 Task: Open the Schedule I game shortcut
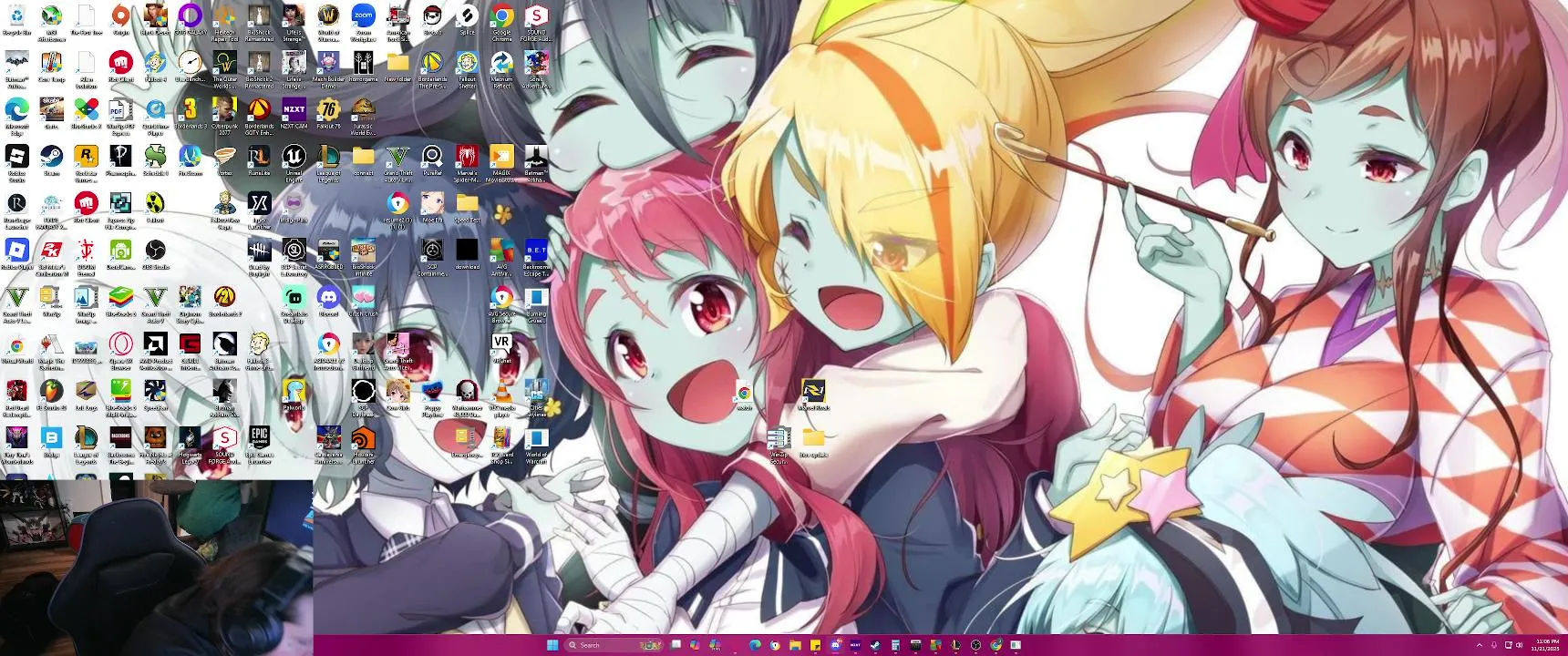(x=155, y=160)
